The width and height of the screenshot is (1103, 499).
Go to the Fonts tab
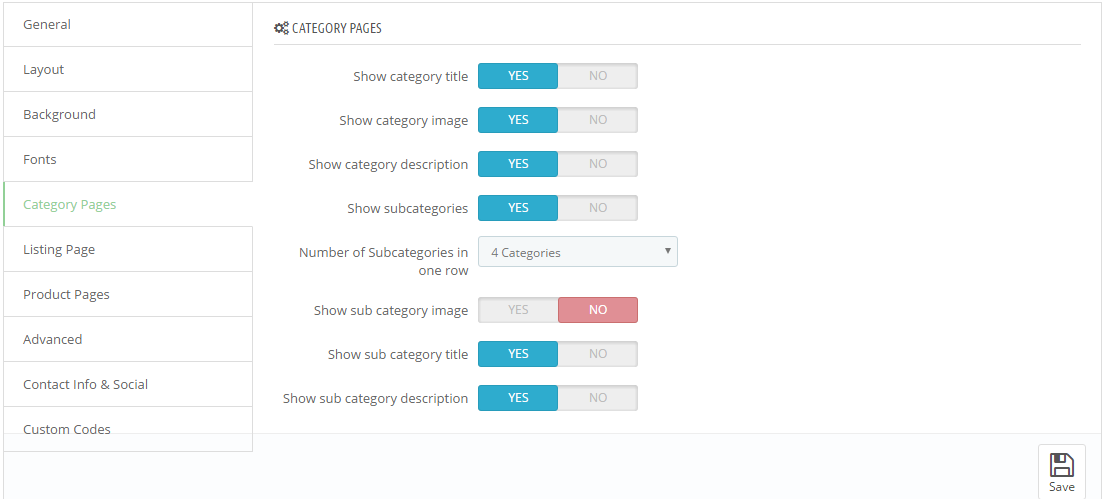click(128, 160)
